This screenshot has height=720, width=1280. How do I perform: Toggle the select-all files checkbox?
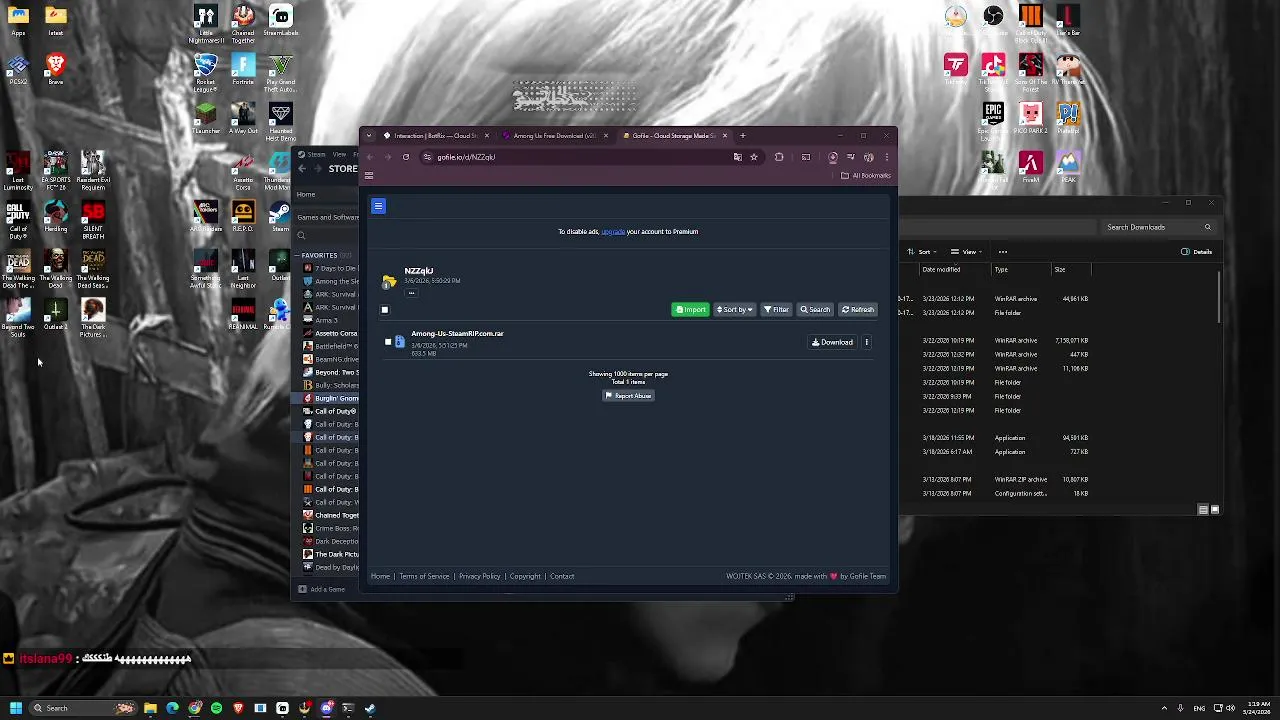[x=384, y=310]
